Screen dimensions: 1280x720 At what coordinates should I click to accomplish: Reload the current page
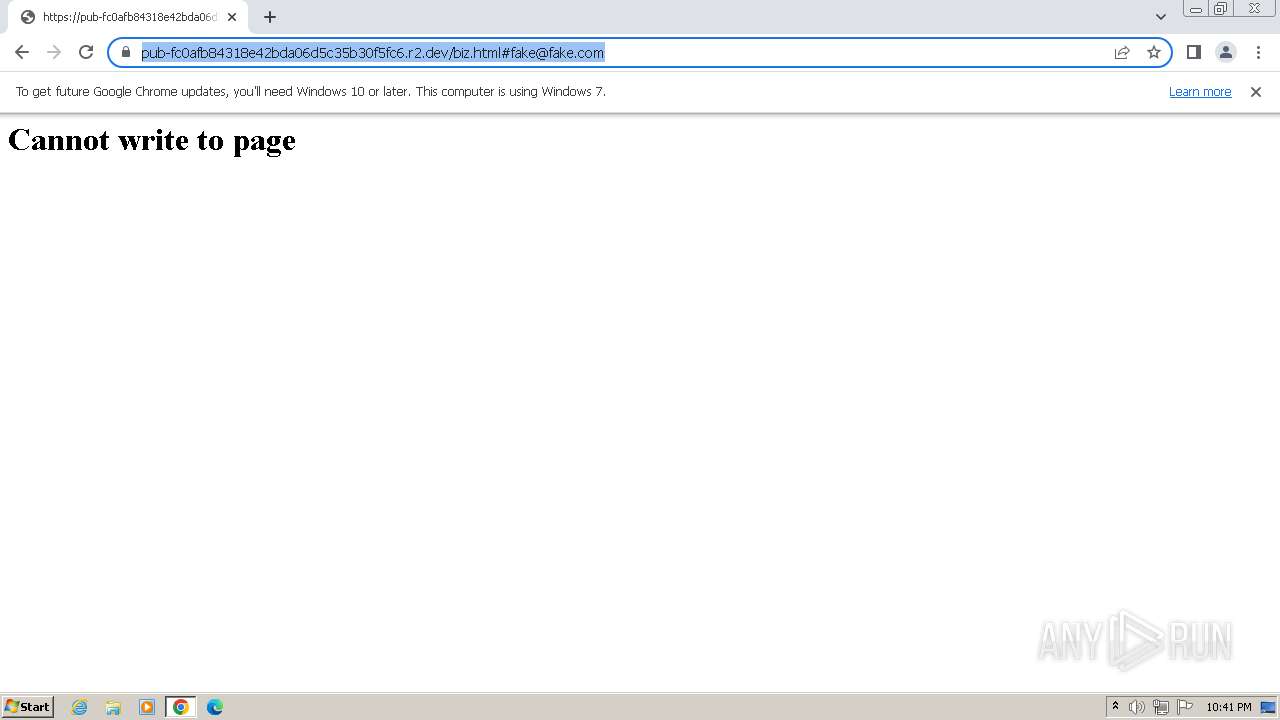point(86,52)
